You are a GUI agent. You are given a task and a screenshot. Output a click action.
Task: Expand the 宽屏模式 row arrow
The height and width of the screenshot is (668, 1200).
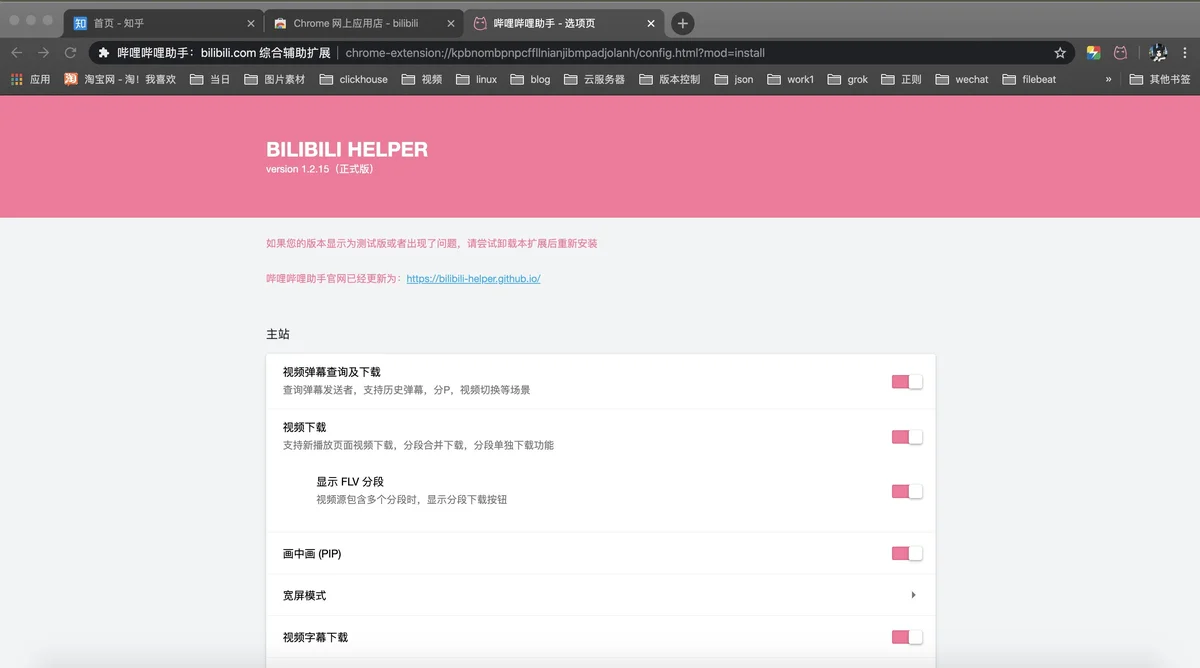(x=913, y=595)
